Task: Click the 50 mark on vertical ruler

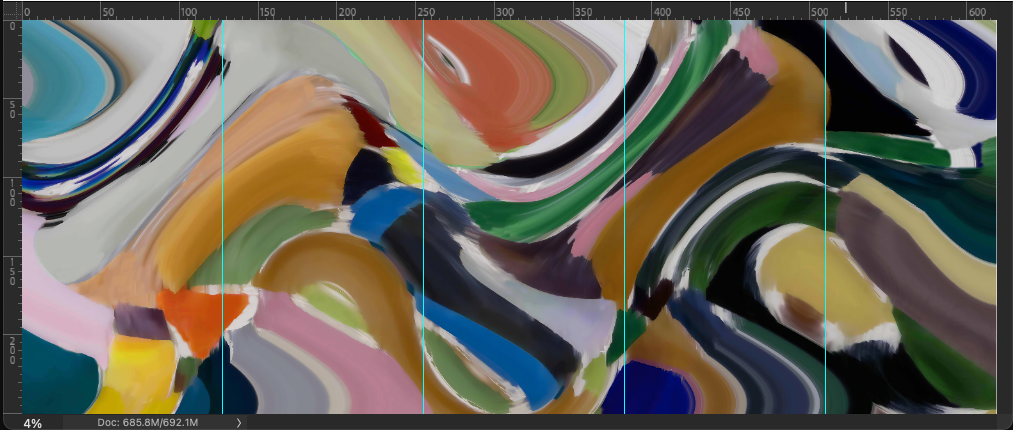Action: [11, 108]
